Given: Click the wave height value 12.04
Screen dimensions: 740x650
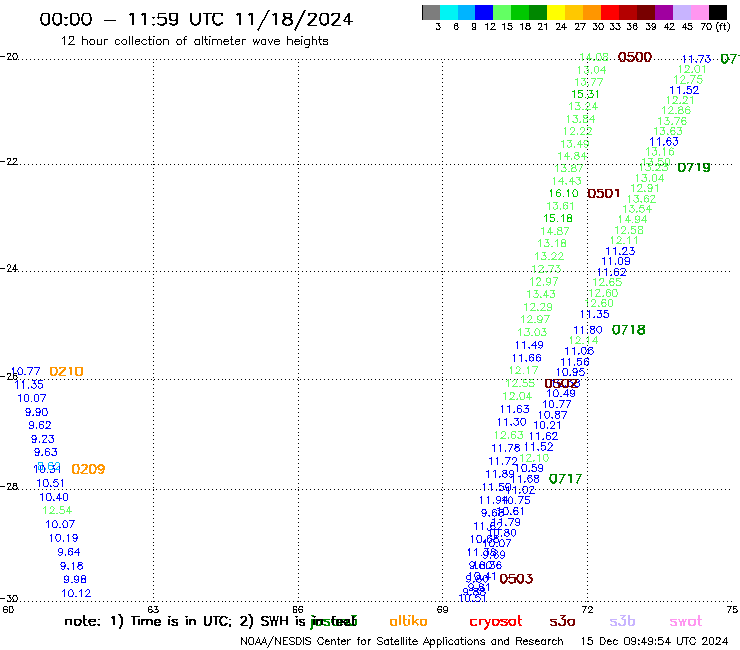Looking at the screenshot, I should [x=517, y=397].
